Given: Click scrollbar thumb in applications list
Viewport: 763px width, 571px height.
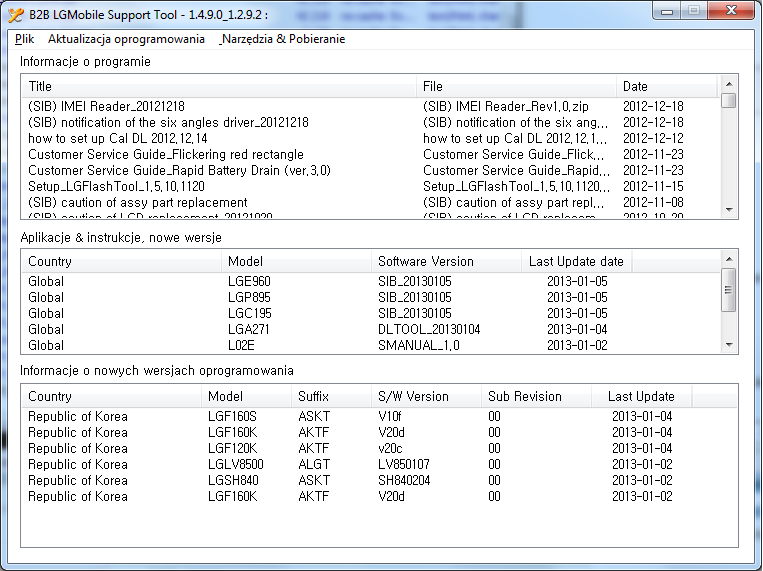Looking at the screenshot, I should (728, 290).
